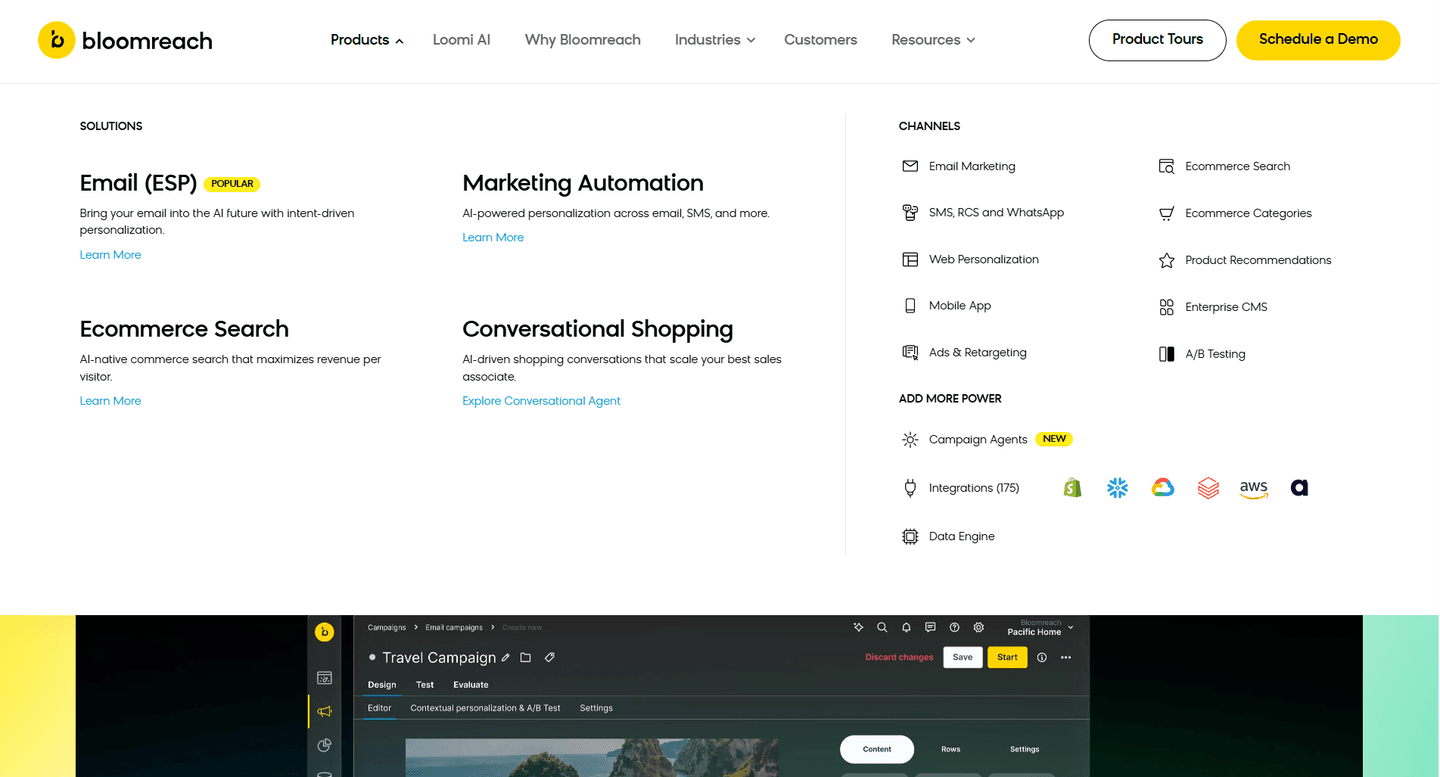
Task: Click the Schedule a Demo button
Action: point(1318,40)
